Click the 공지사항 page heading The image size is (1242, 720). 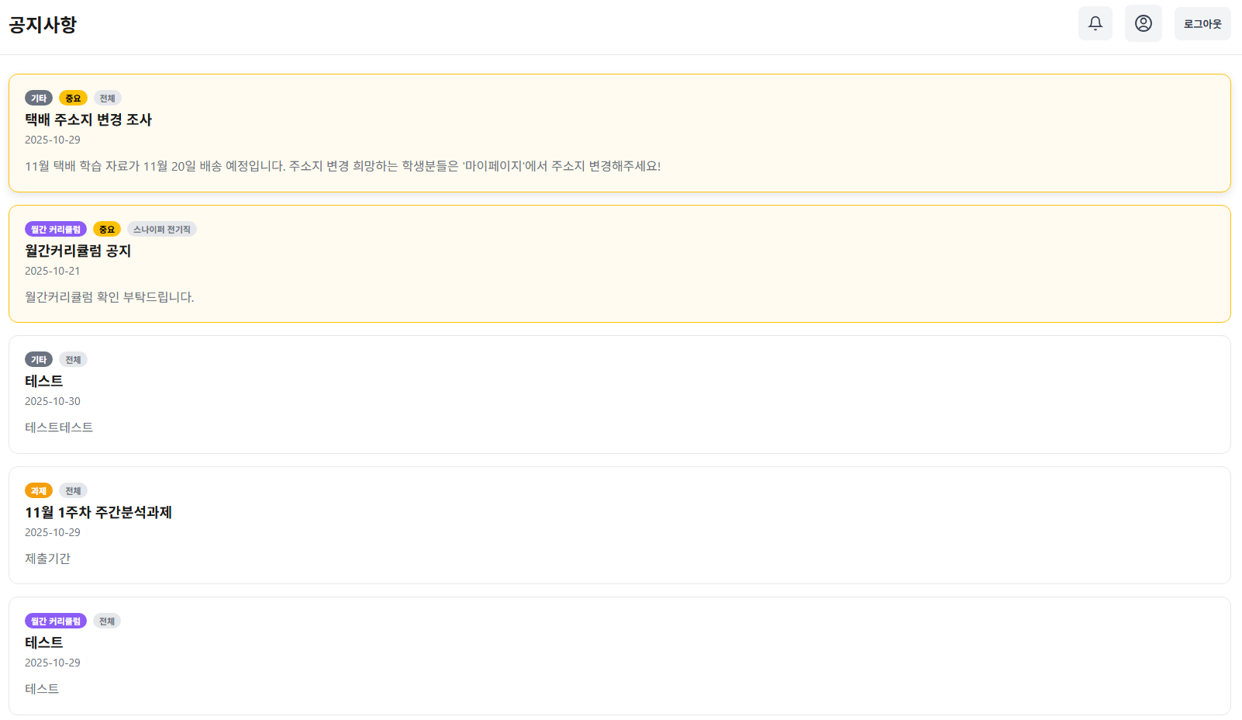tap(43, 25)
